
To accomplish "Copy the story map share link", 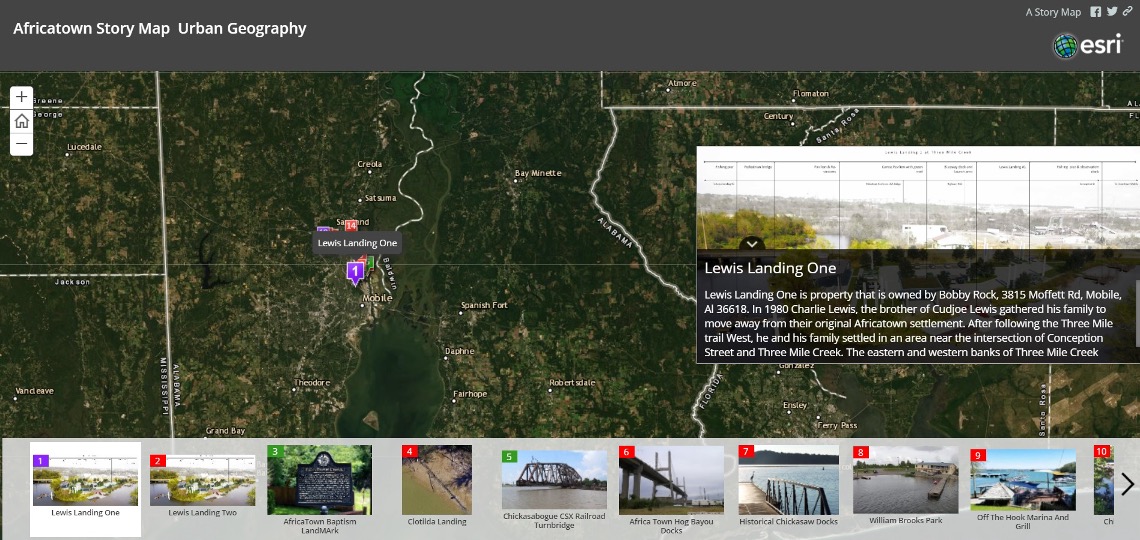I will [1128, 12].
